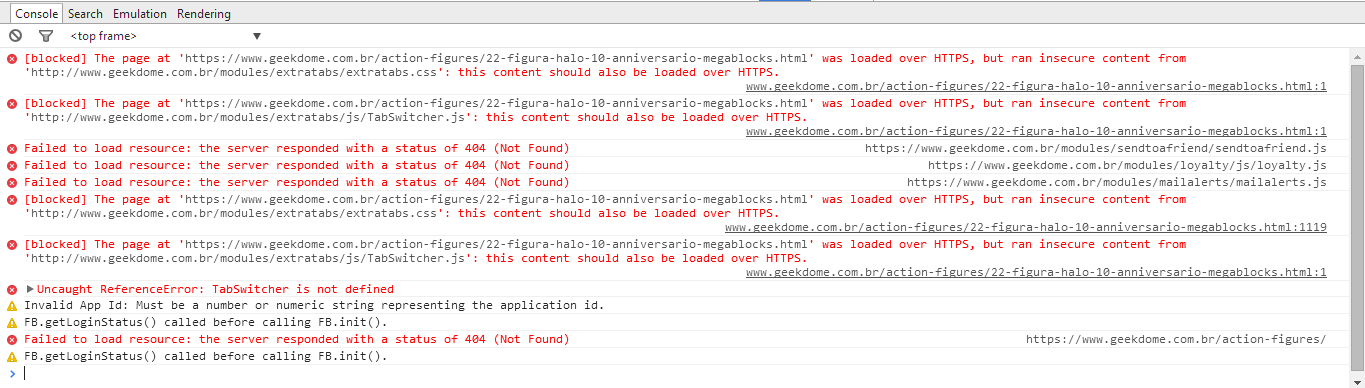The width and height of the screenshot is (1365, 388).
Task: Open the sendtoafriend.js source link
Action: pyautogui.click(x=1095, y=149)
